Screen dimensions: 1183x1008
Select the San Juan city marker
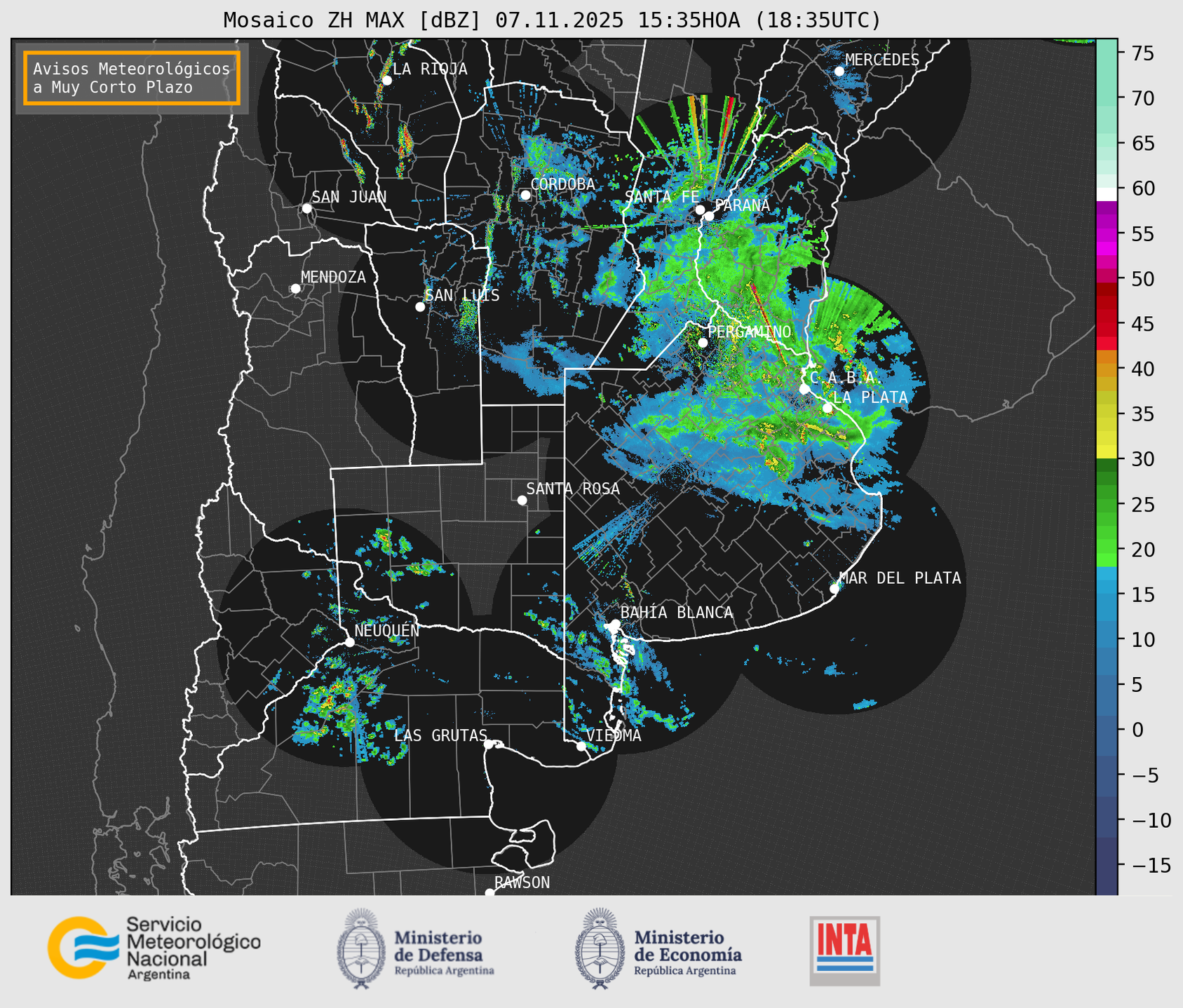(x=306, y=208)
